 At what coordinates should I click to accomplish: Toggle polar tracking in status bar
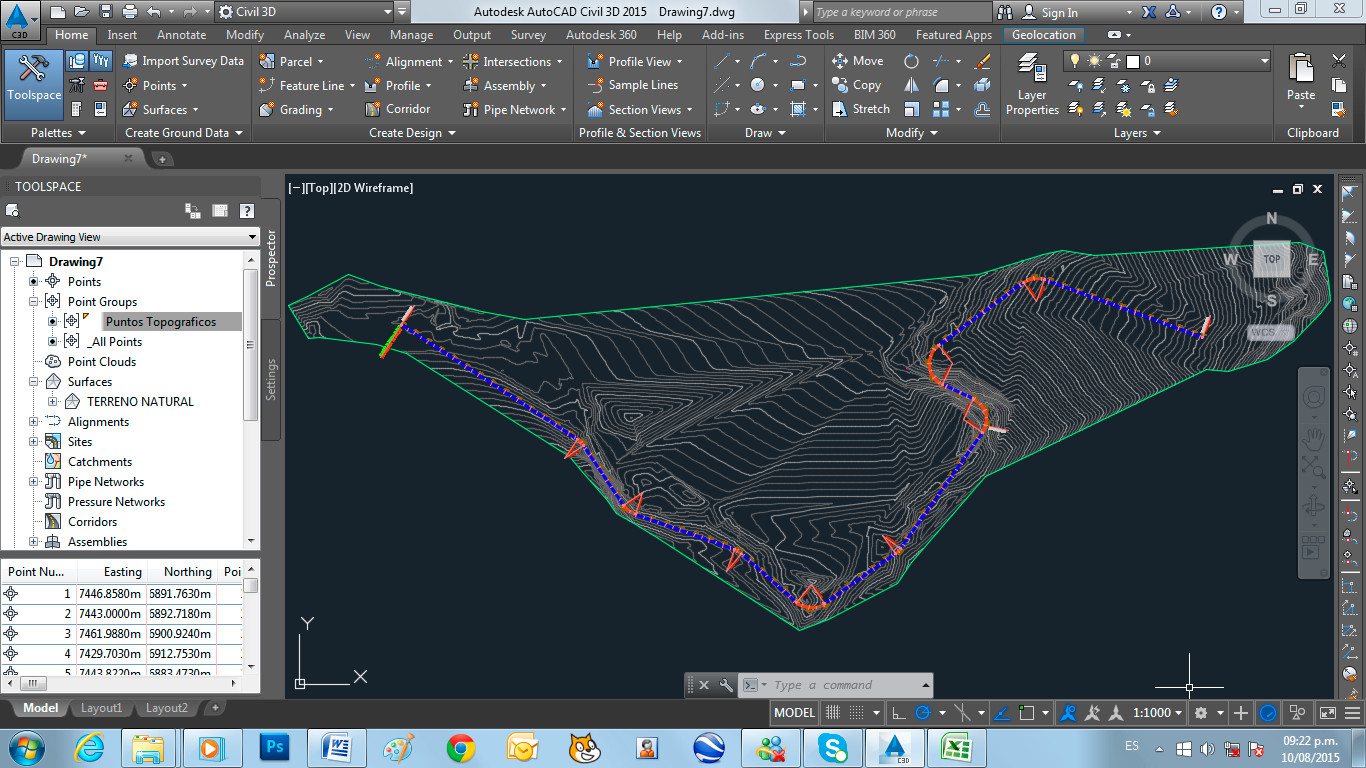click(x=923, y=713)
